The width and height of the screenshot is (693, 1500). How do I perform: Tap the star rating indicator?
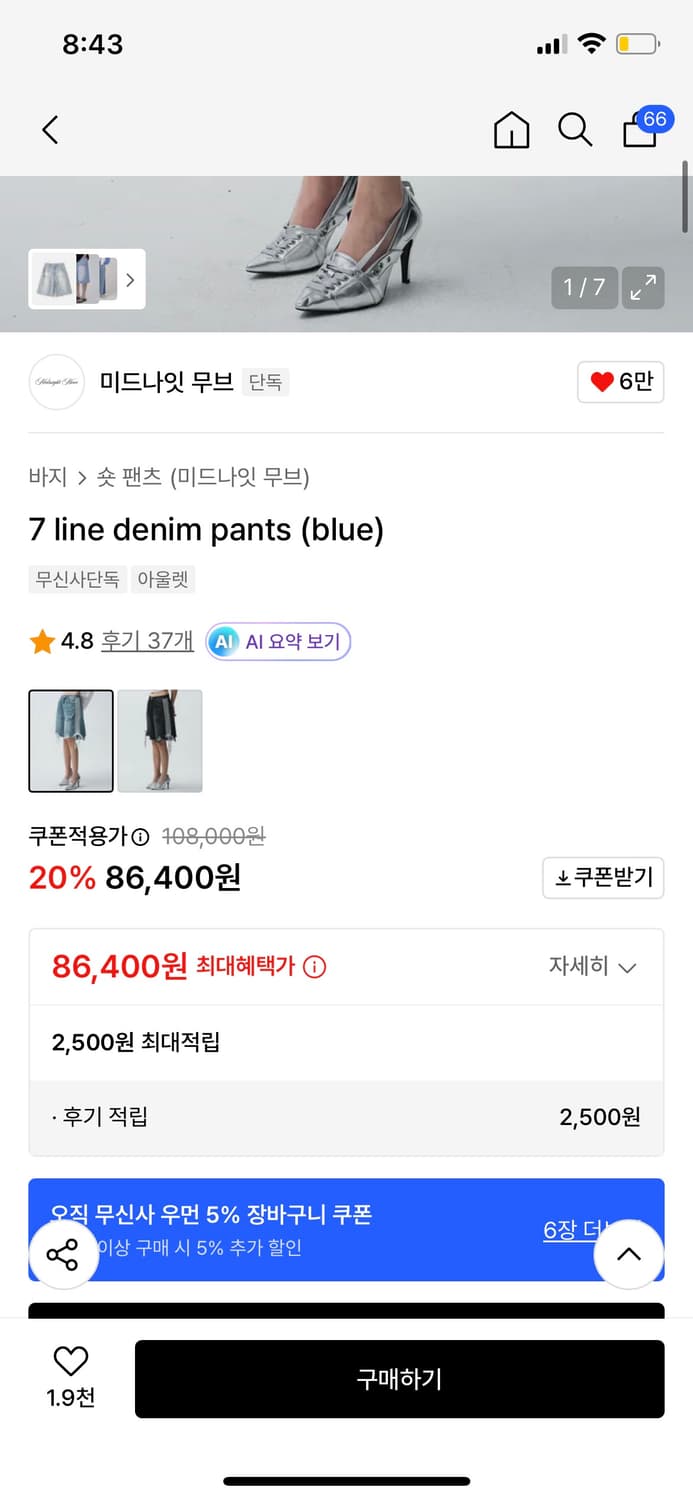click(x=40, y=641)
